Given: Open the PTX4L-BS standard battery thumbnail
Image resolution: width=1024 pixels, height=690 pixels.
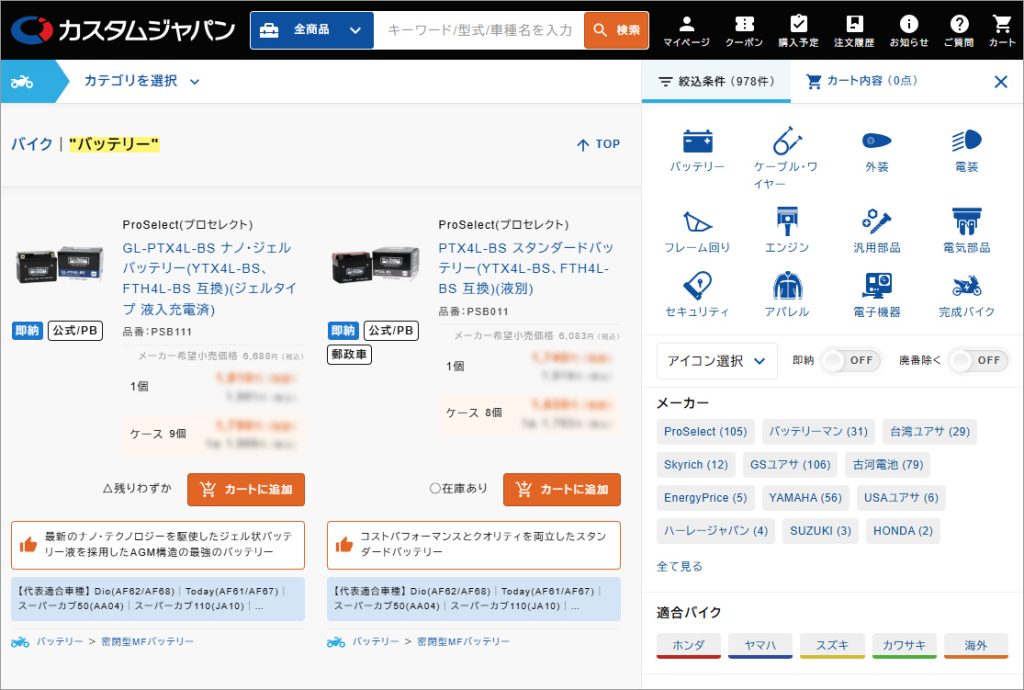Looking at the screenshot, I should [376, 264].
